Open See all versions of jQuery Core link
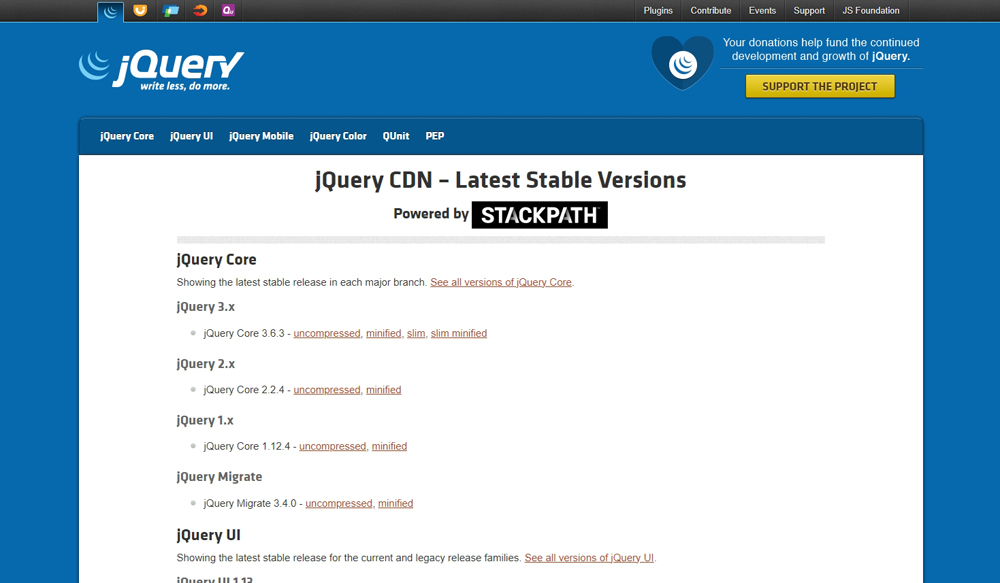This screenshot has height=583, width=1000. (501, 282)
